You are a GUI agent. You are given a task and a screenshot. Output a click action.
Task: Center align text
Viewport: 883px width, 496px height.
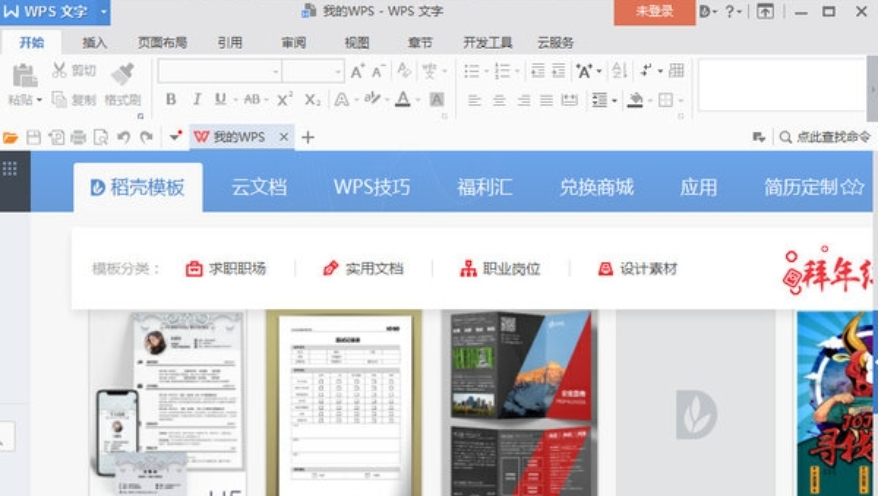pos(499,100)
